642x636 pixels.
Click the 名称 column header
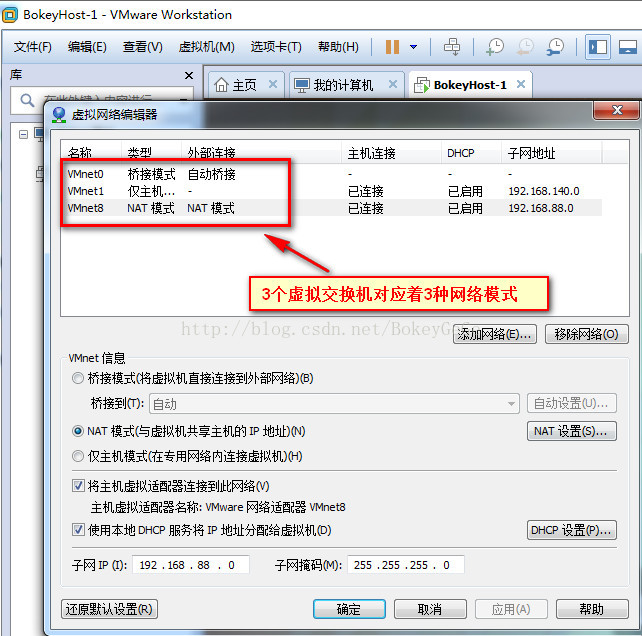point(91,153)
